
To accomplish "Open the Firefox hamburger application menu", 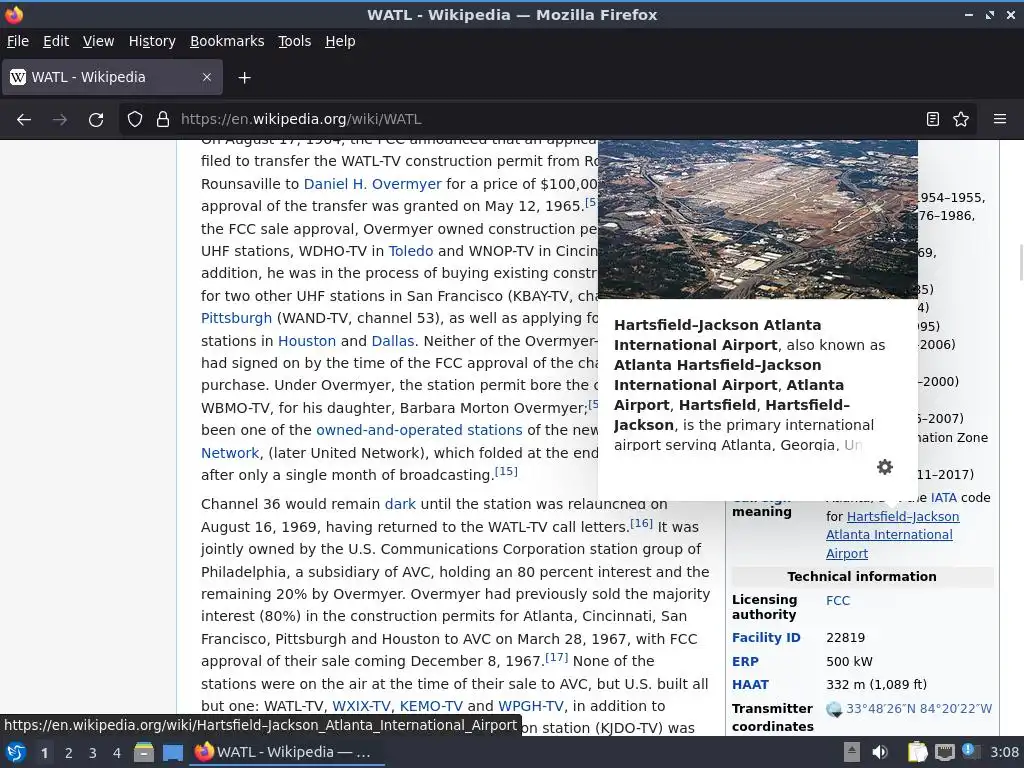I will click(x=1000, y=119).
